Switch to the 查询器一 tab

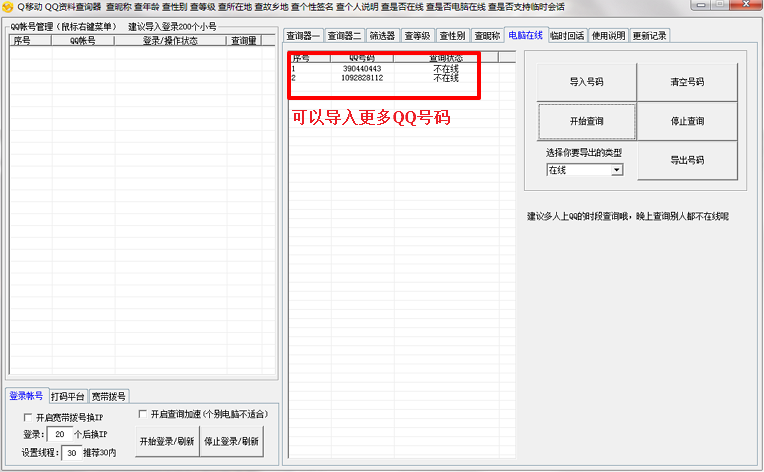coord(303,36)
